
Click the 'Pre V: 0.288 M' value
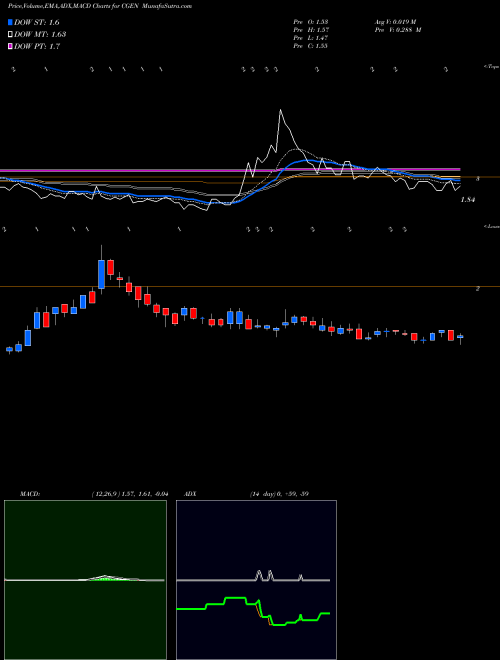398,30
